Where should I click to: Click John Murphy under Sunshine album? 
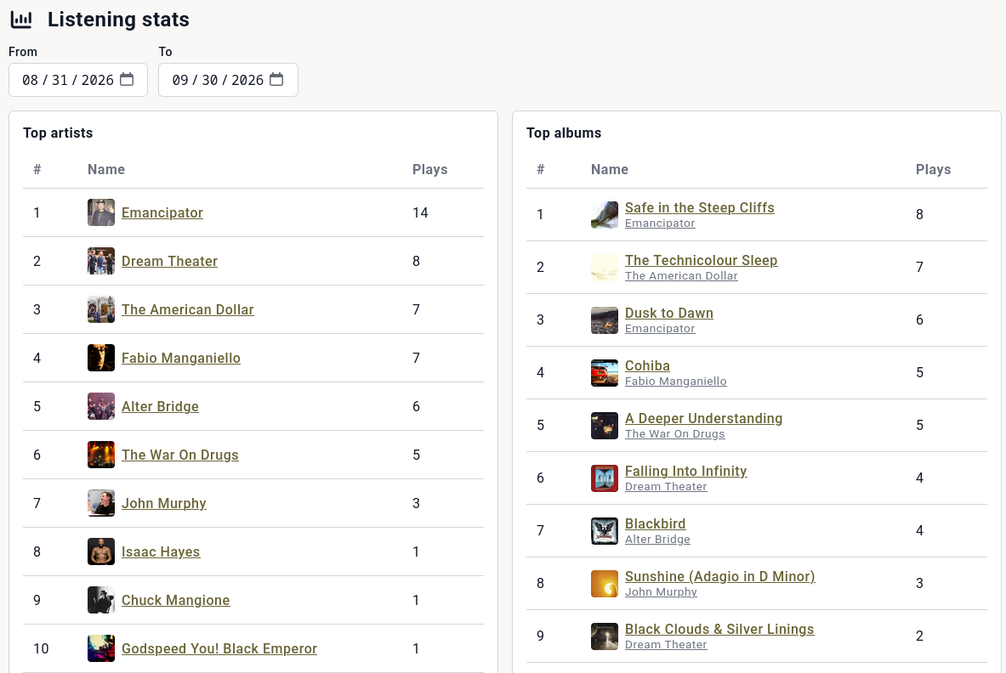tap(661, 592)
